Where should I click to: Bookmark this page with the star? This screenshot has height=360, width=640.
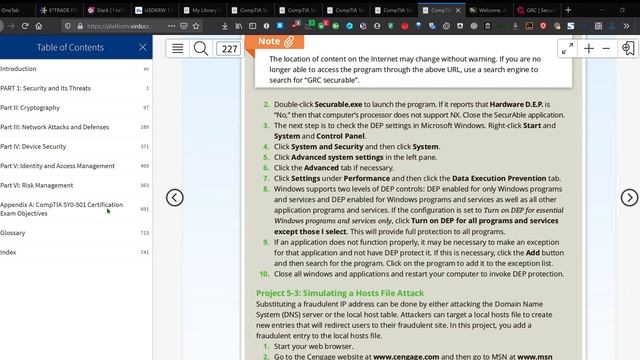196,26
